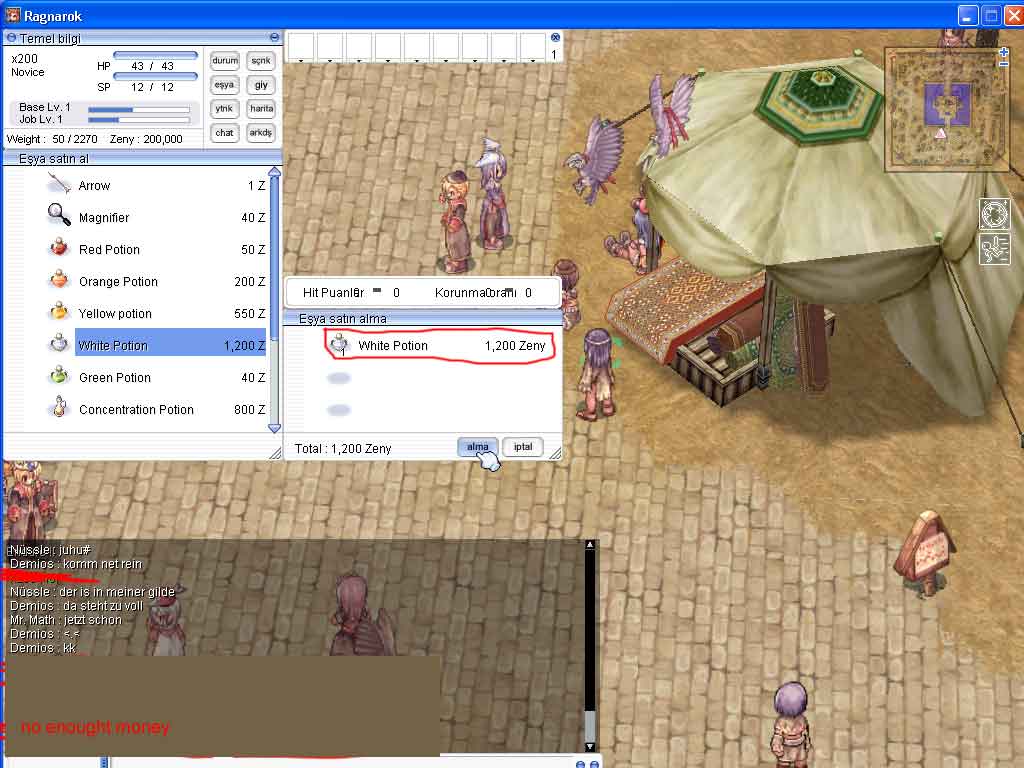Click the SP bar
Viewport: 1024px width, 768px height.
pos(155,76)
